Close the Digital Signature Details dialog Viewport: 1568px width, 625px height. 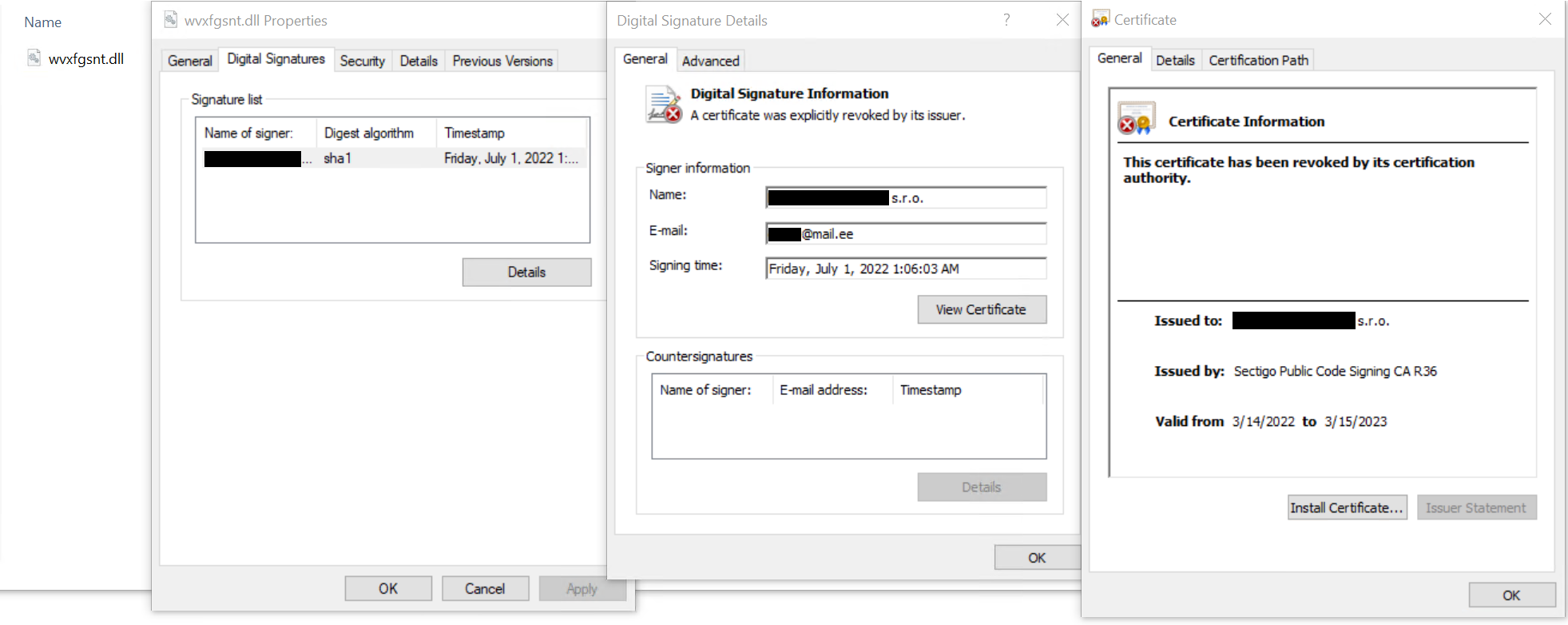(1062, 20)
